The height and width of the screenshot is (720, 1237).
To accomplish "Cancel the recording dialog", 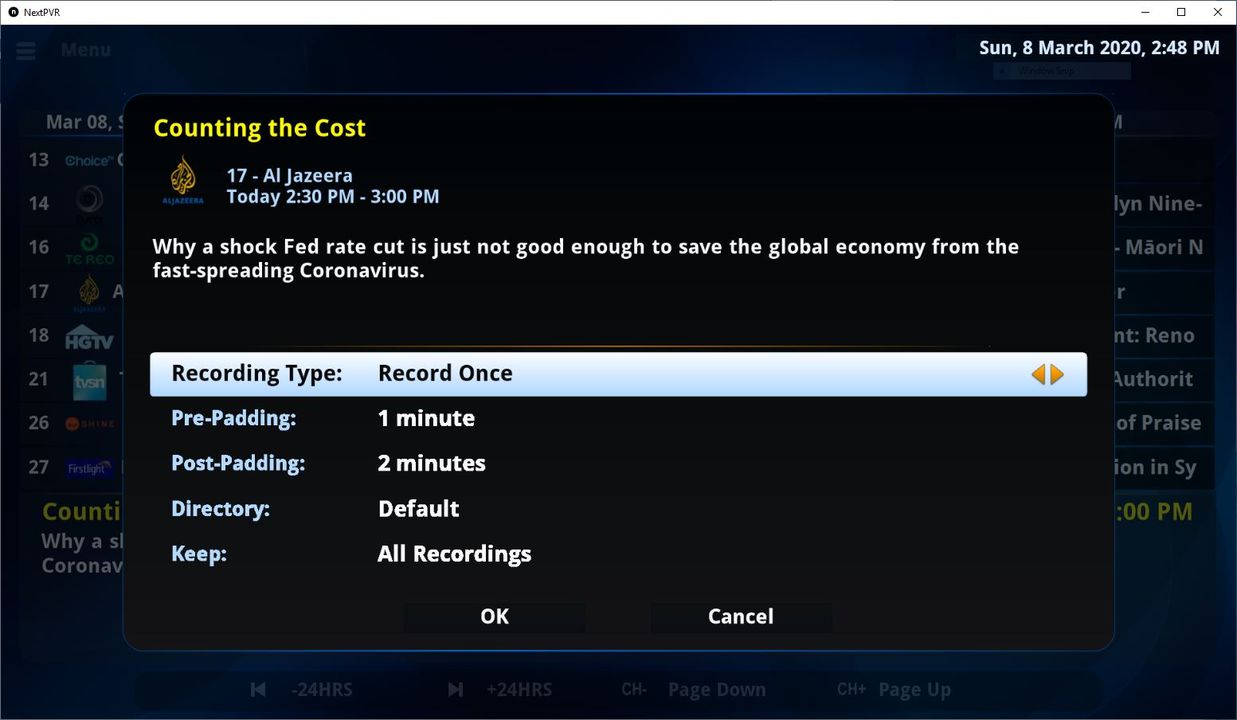I will [x=740, y=617].
